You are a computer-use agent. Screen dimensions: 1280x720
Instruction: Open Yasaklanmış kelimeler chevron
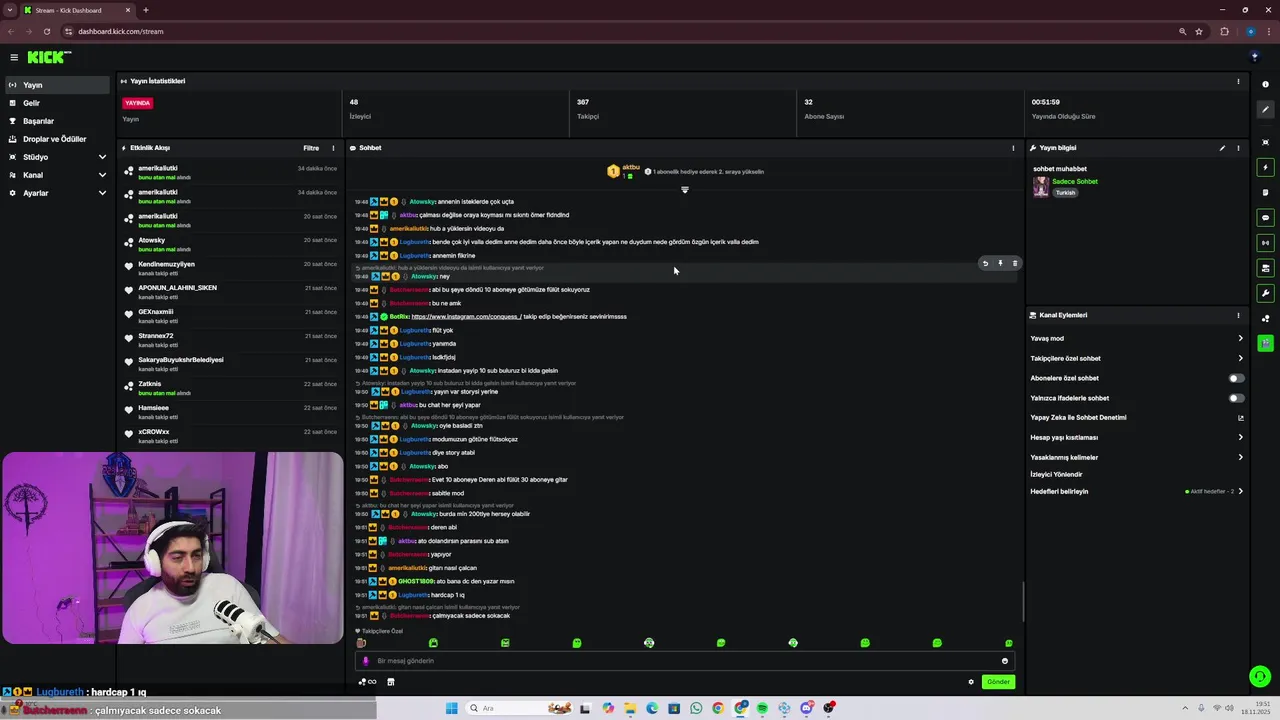[1241, 457]
